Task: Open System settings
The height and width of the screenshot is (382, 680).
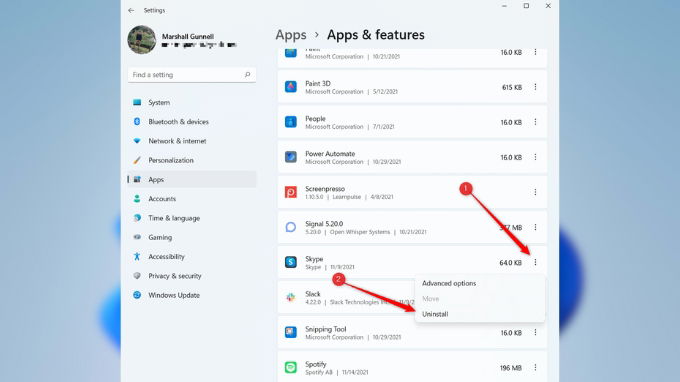Action: tap(192, 102)
